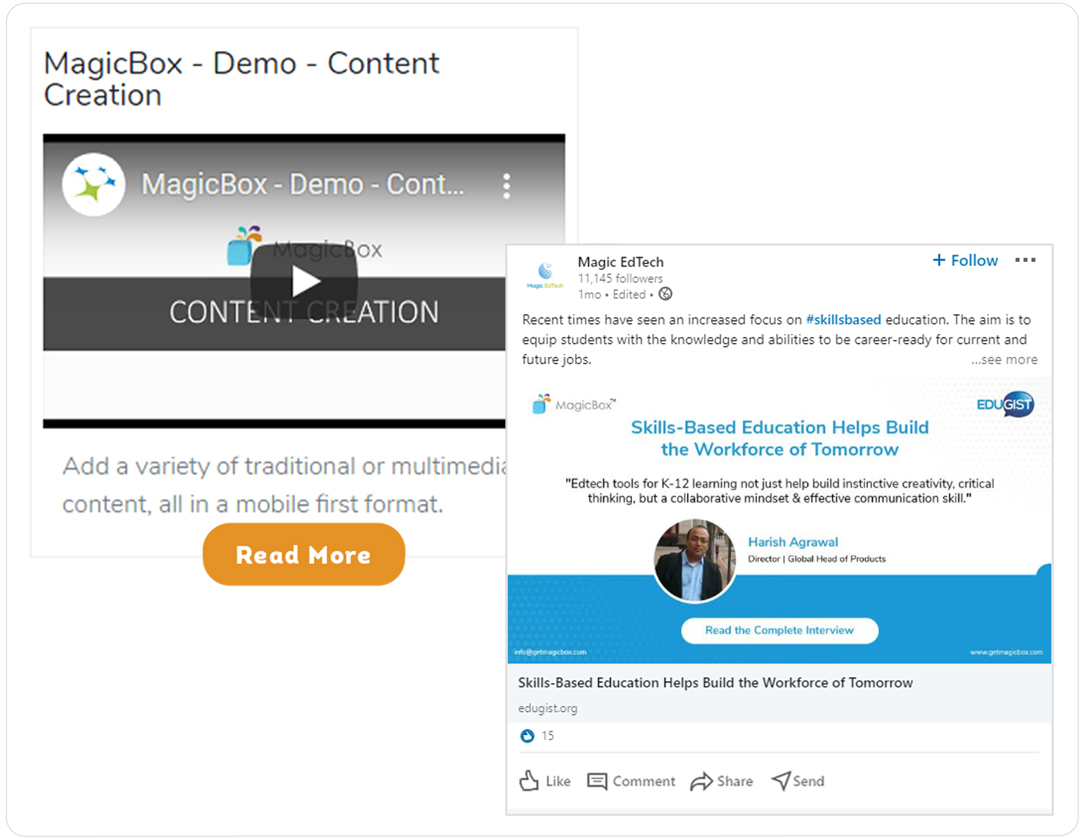Open the LinkedIn post's three-dot menu
The width and height of the screenshot is (1080, 838).
(1025, 260)
